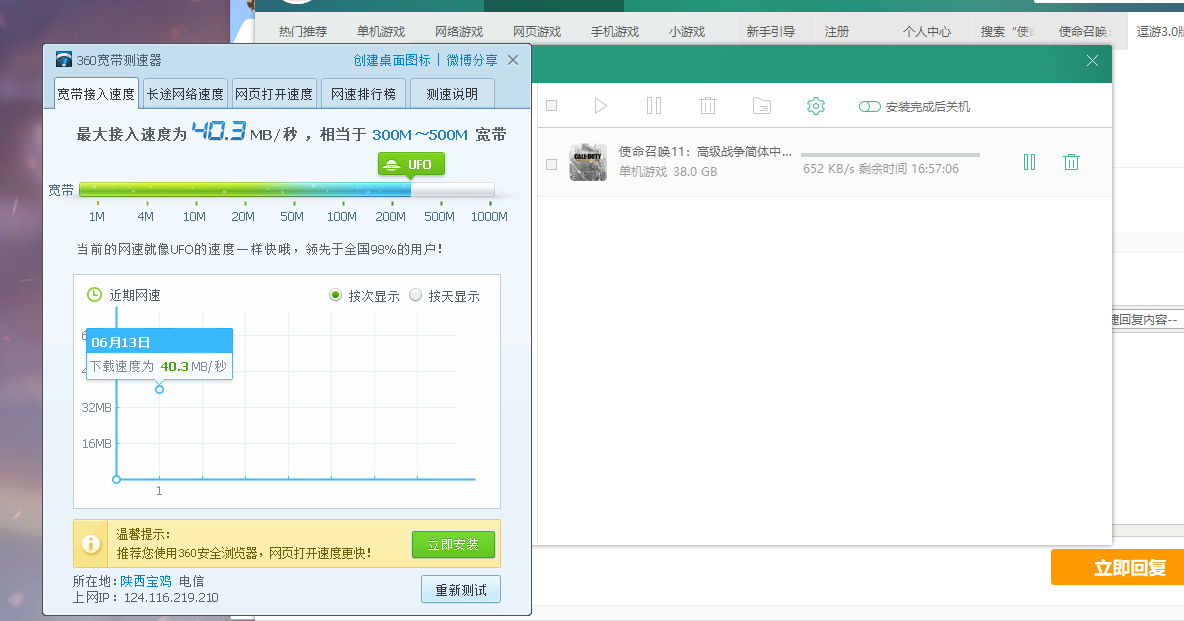Click the Call of Duty game thumbnail
Viewport: 1184px width, 621px height.
pos(588,162)
